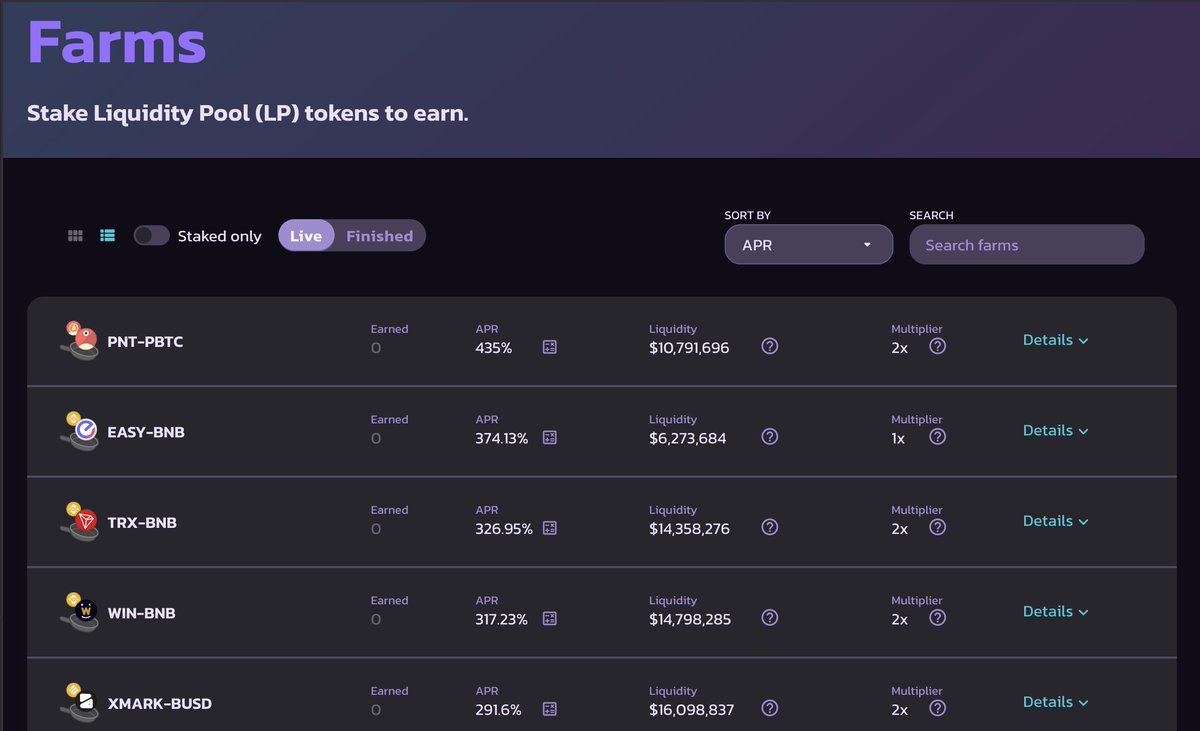Expand Details for PNT-PBTC farm
Screen dimensions: 1200x731
click(1055, 339)
